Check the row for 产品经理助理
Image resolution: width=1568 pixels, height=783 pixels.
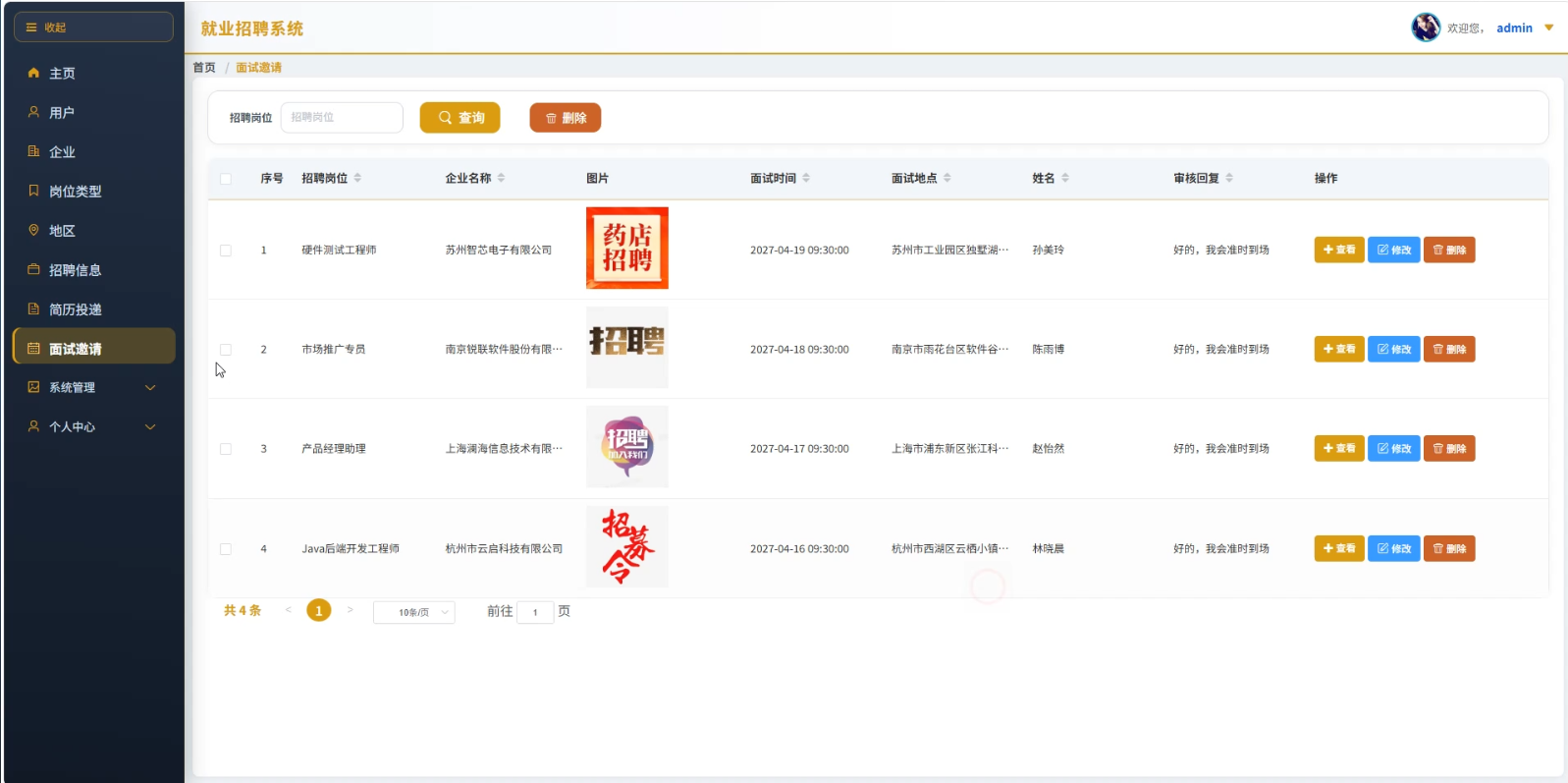click(x=226, y=449)
